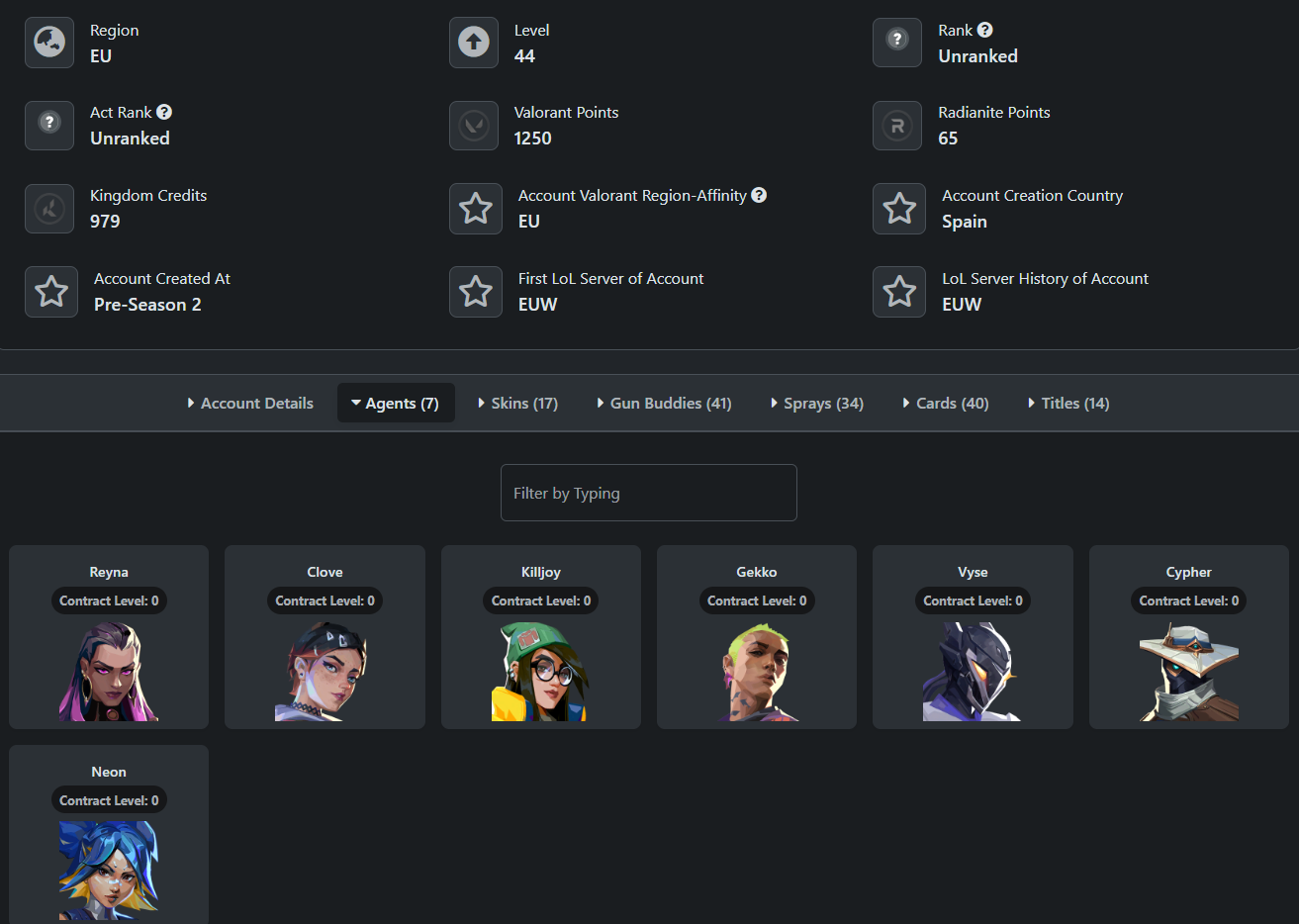Image resolution: width=1299 pixels, height=924 pixels.
Task: Click the Kingdom Credits value "979"
Action: pos(105,222)
